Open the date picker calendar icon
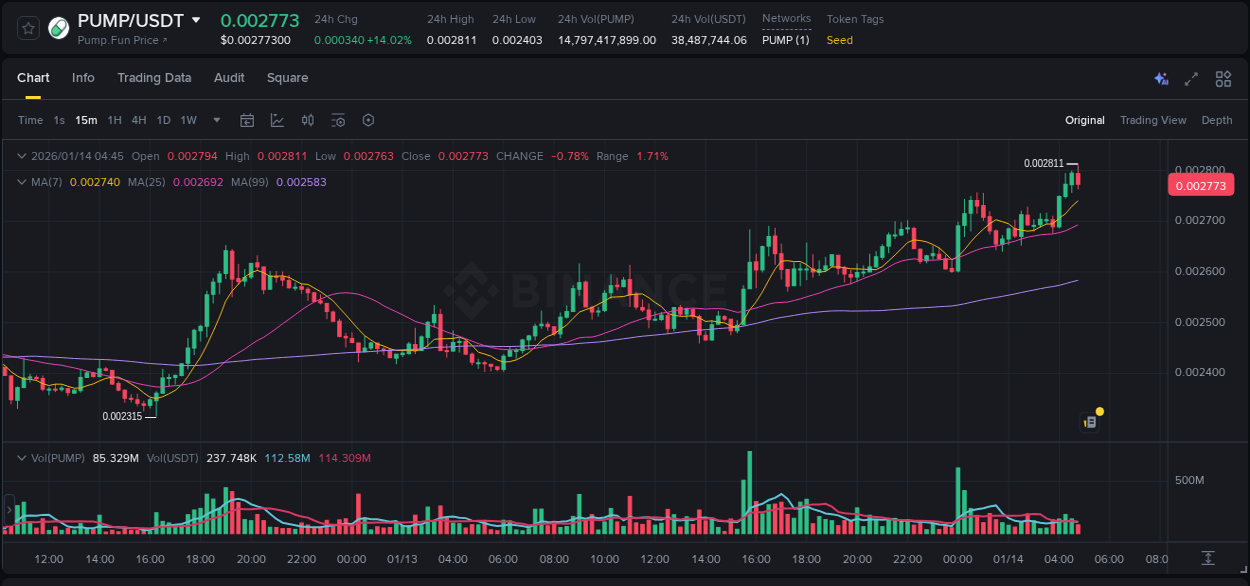This screenshot has width=1250, height=586. pos(247,119)
